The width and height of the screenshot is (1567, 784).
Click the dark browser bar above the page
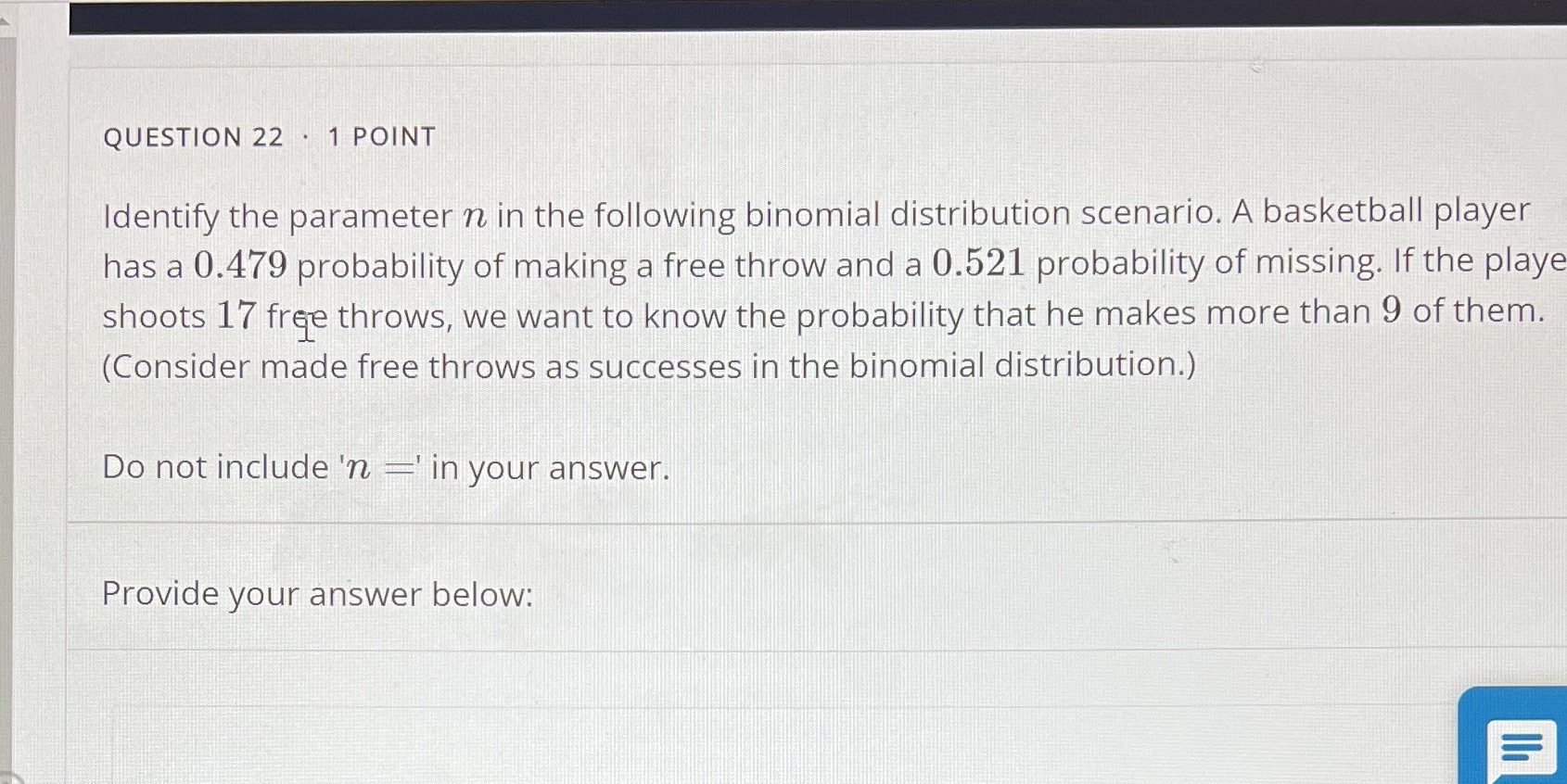pos(788,14)
